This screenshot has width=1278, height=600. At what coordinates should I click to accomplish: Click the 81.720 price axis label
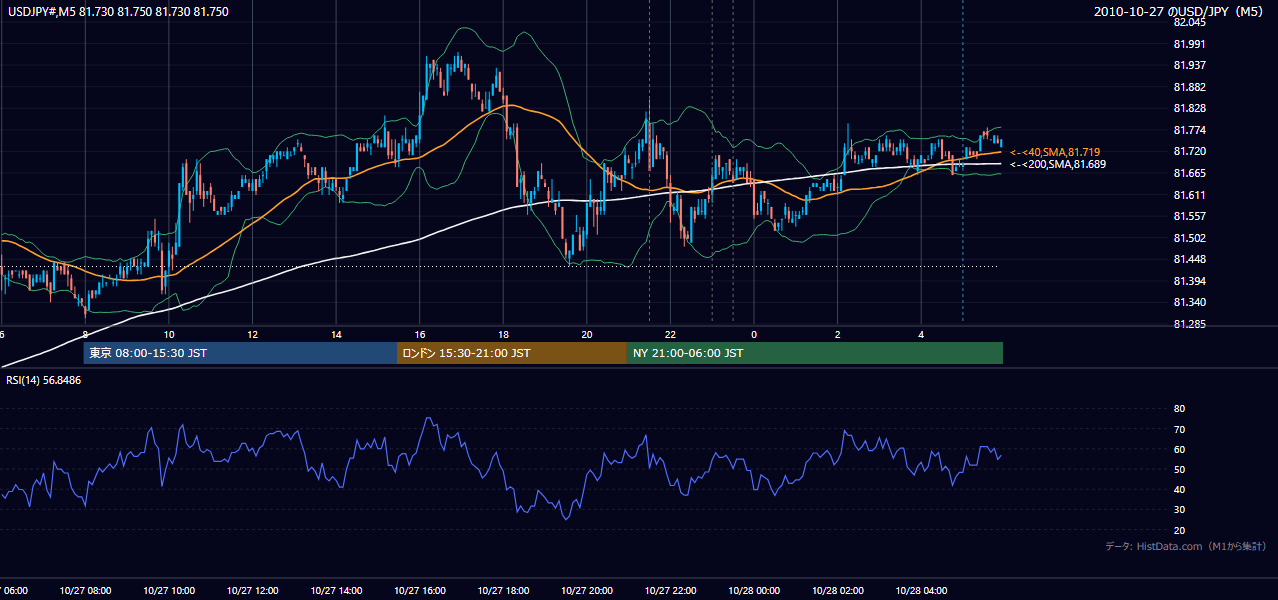[x=1191, y=151]
